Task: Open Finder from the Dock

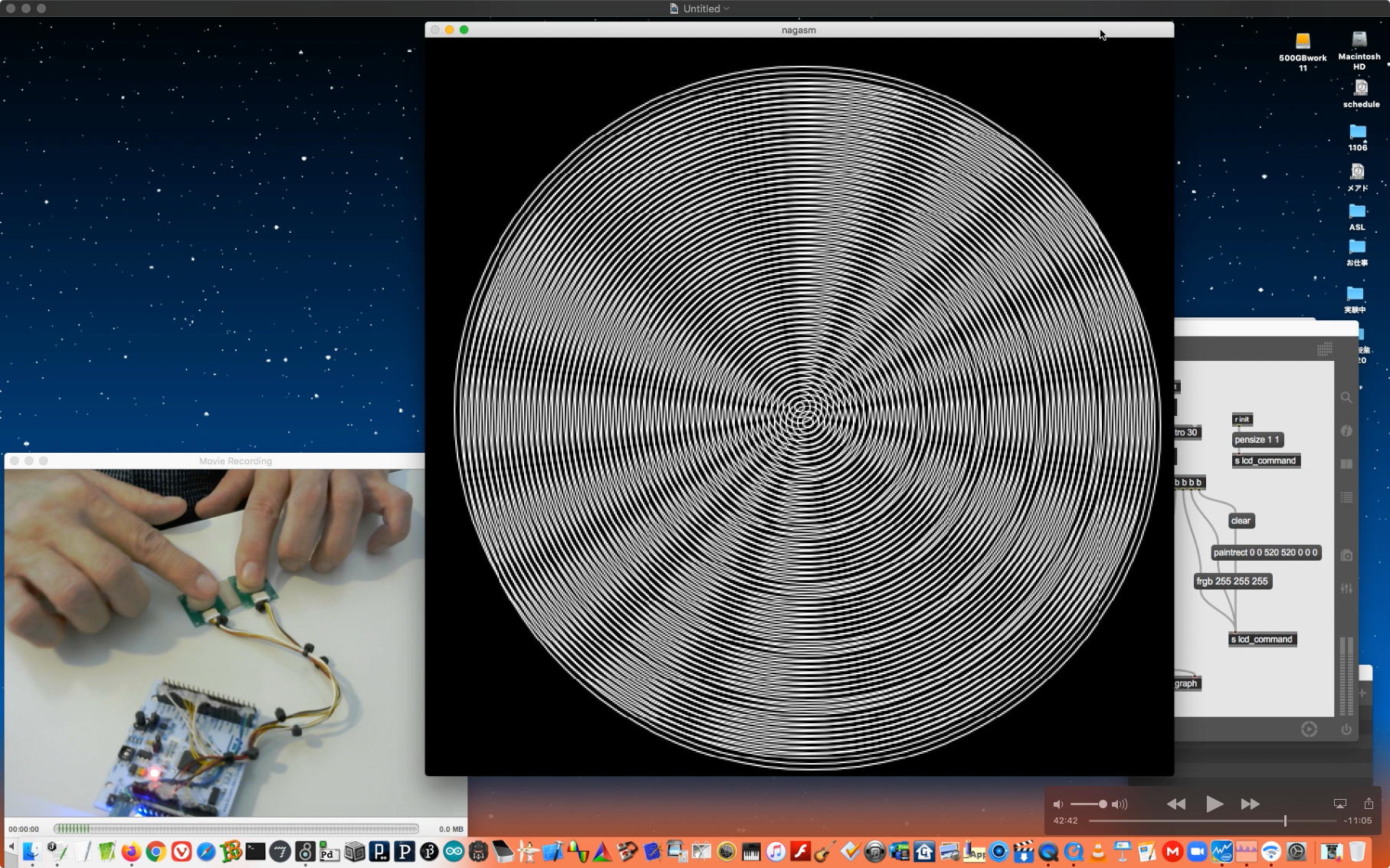Action: point(31,851)
